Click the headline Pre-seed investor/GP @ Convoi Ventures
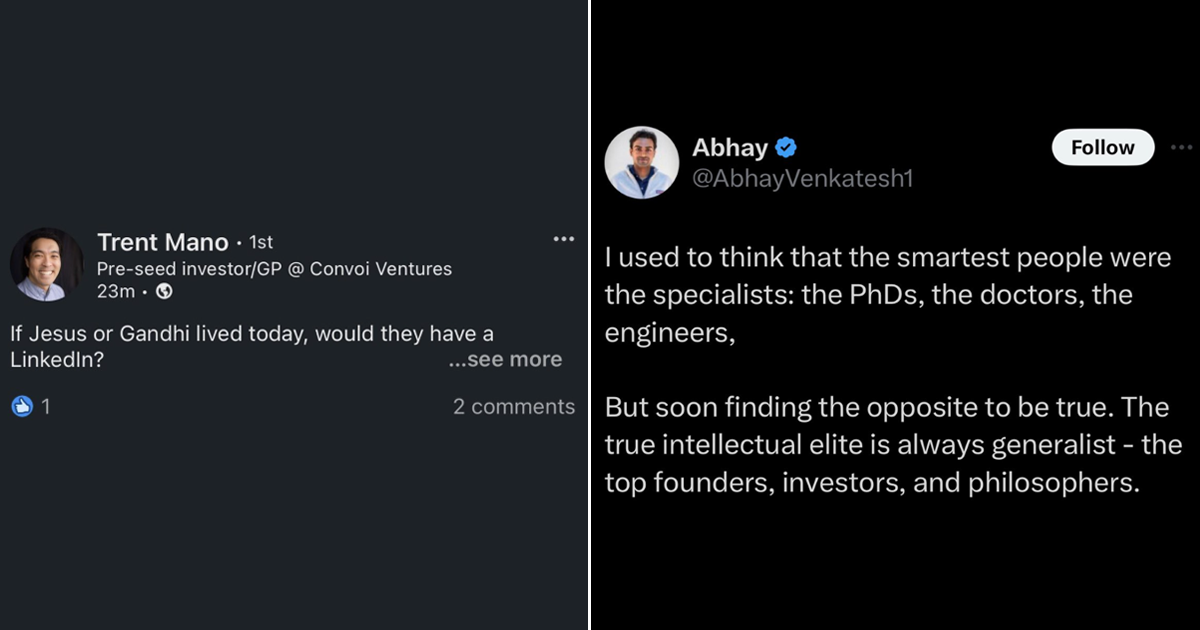The height and width of the screenshot is (630, 1200). point(274,269)
